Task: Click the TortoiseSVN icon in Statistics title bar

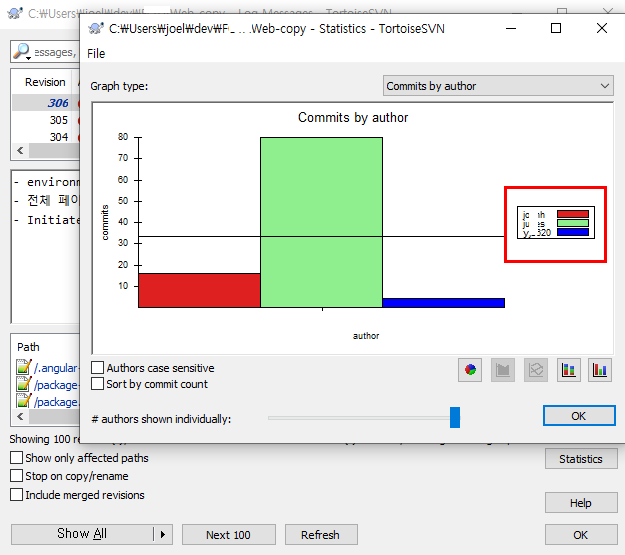Action: tap(97, 28)
